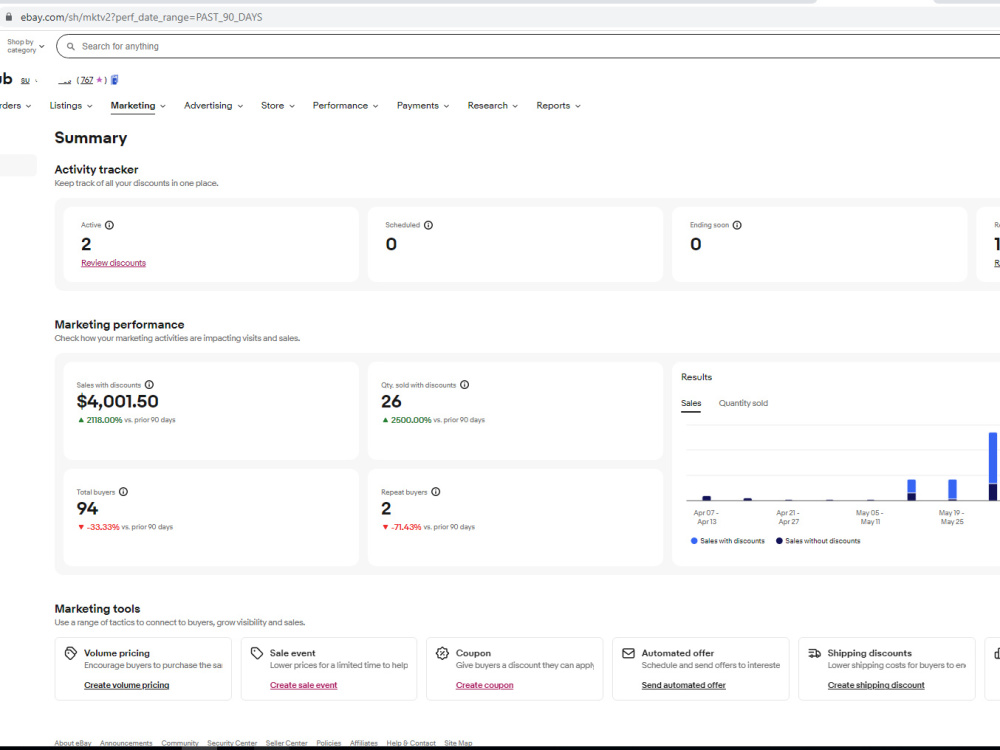Click Send automated offer link
The height and width of the screenshot is (750, 1000).
pos(684,685)
